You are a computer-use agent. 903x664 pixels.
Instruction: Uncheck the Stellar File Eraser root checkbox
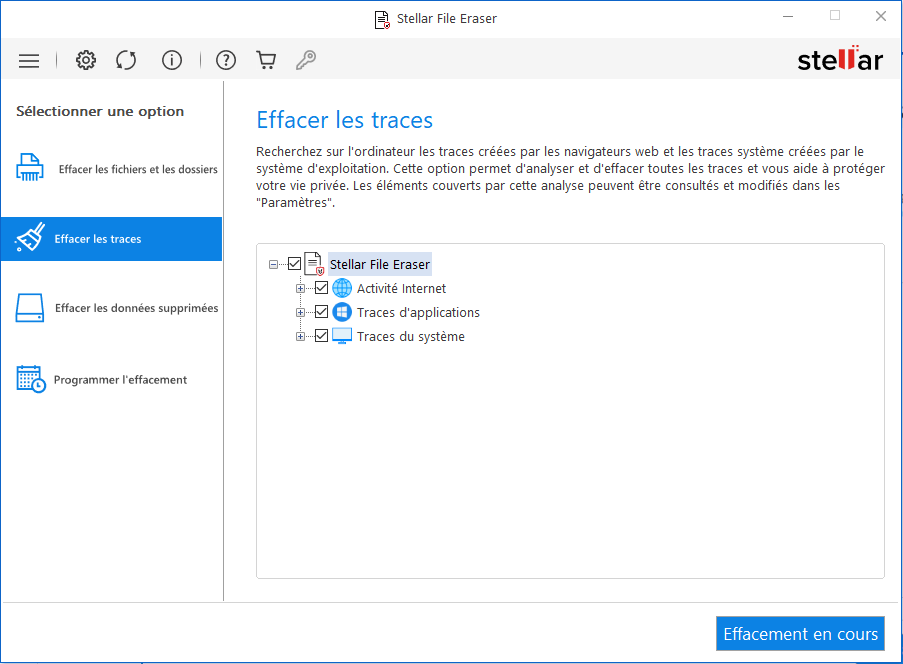tap(294, 264)
